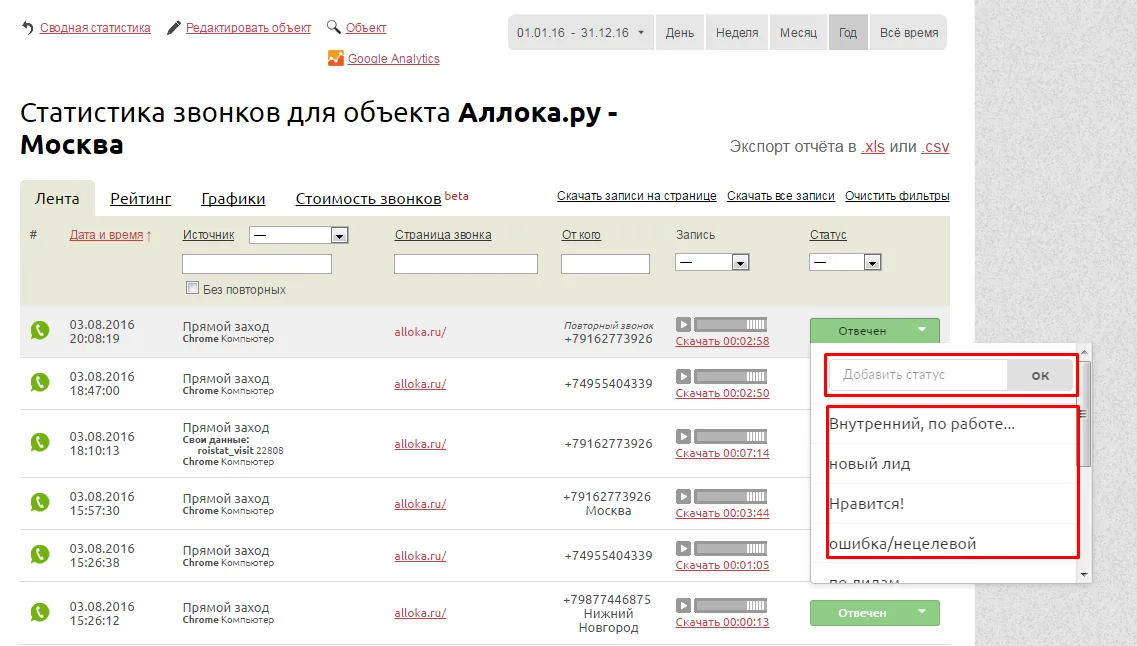Open the Запись filter dropdown
The image size is (1137, 646).
click(x=712, y=262)
